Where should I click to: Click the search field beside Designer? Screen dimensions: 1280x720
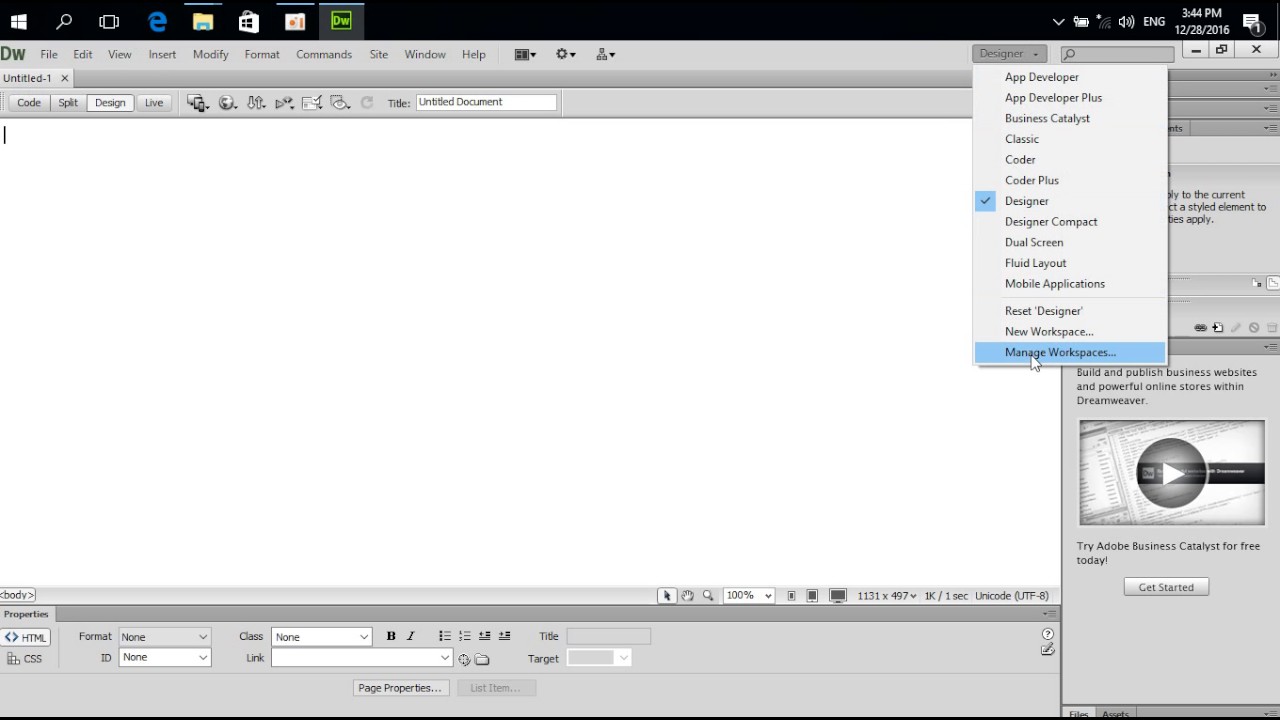pyautogui.click(x=1118, y=54)
